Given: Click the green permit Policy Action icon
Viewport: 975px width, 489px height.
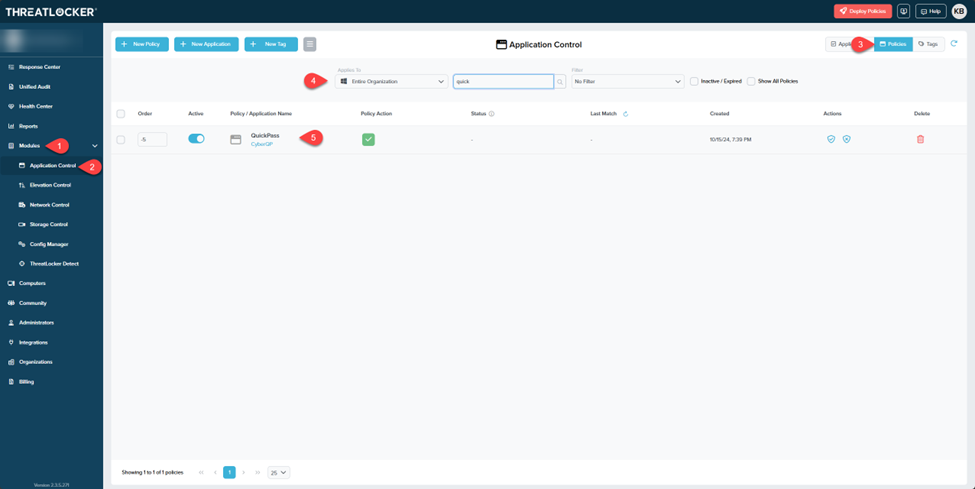Looking at the screenshot, I should (368, 139).
